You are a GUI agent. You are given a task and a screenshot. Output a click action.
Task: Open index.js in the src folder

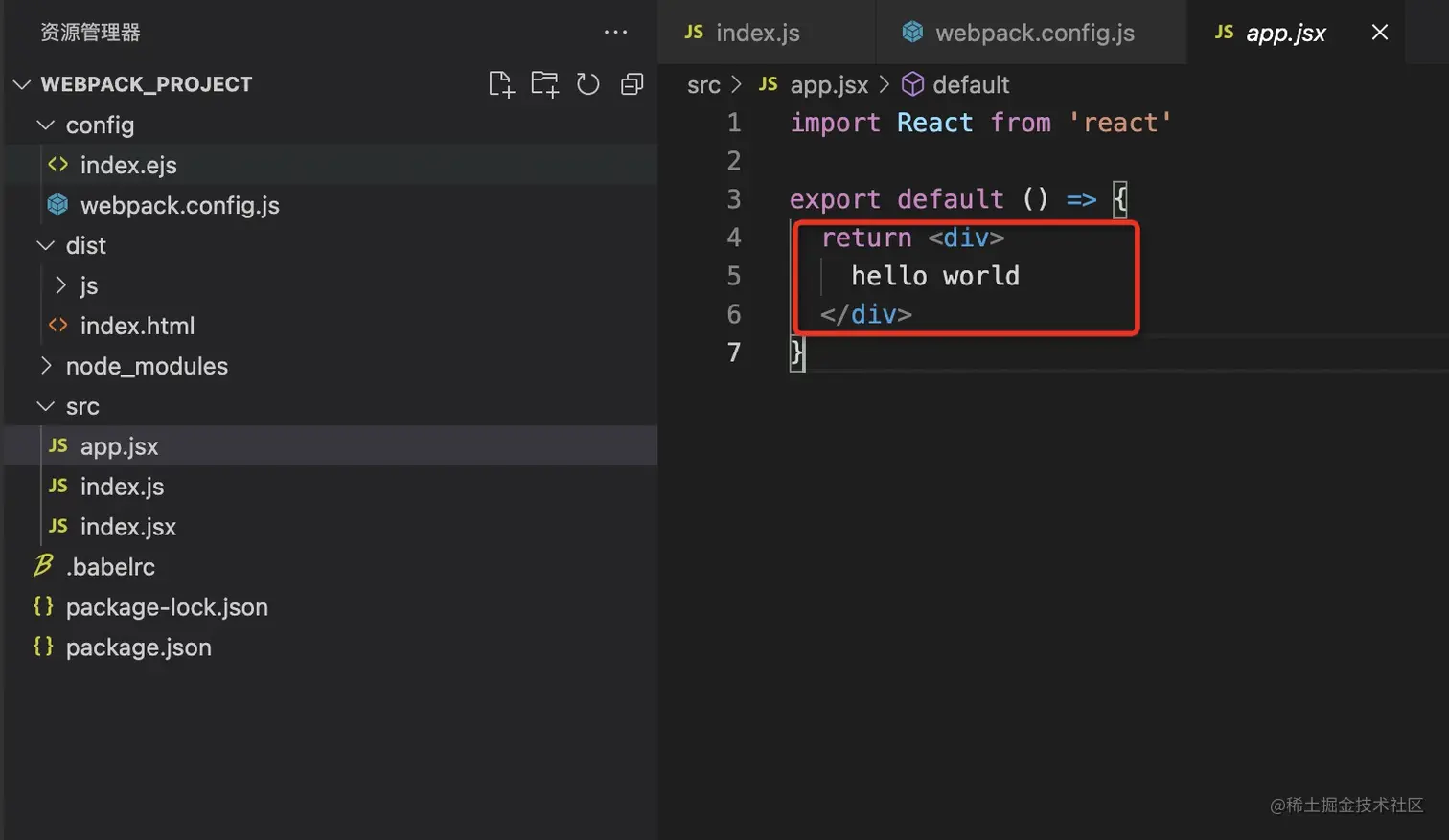point(331,487)
